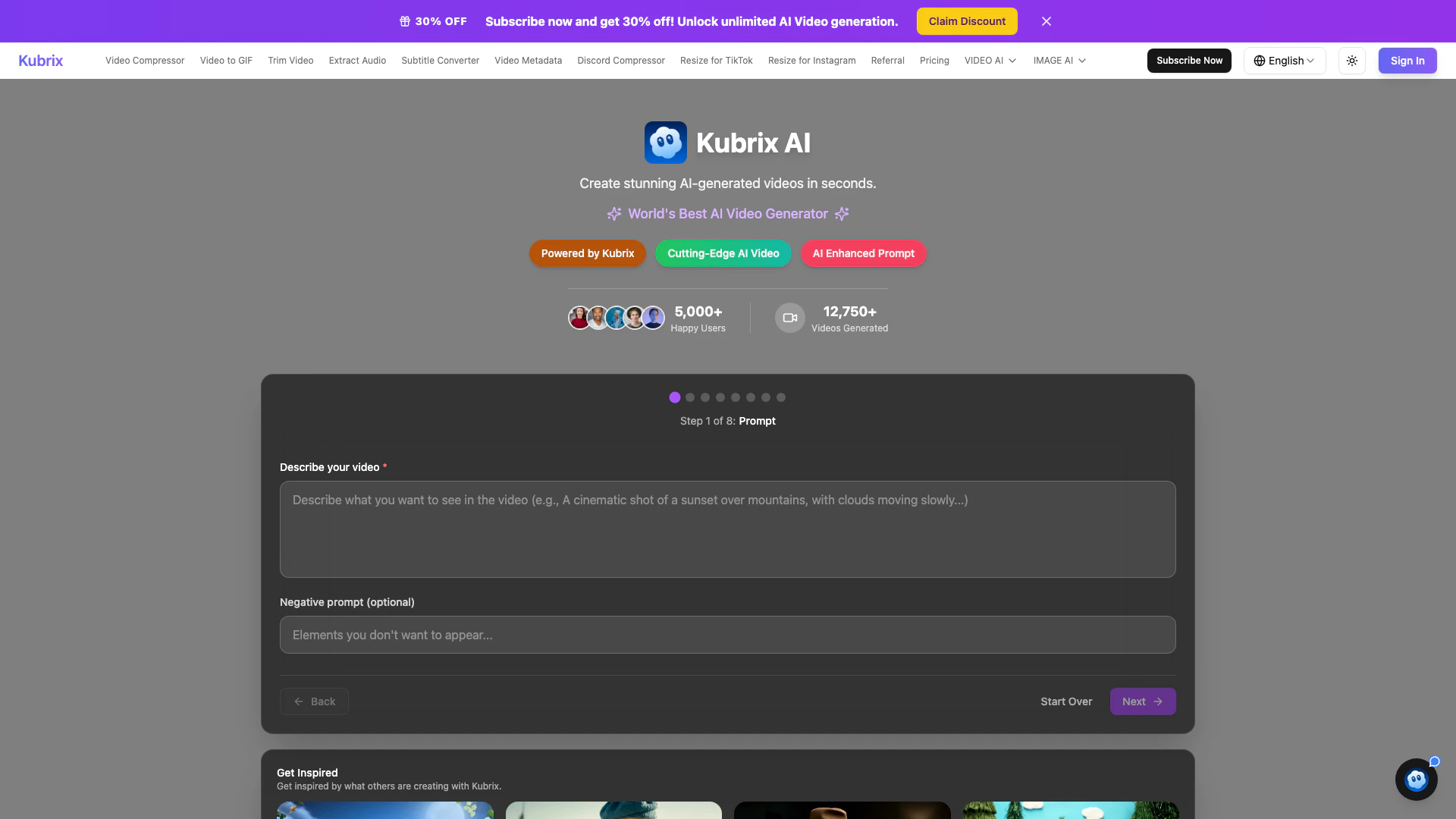Toggle the light/dark theme sun icon

[1352, 61]
